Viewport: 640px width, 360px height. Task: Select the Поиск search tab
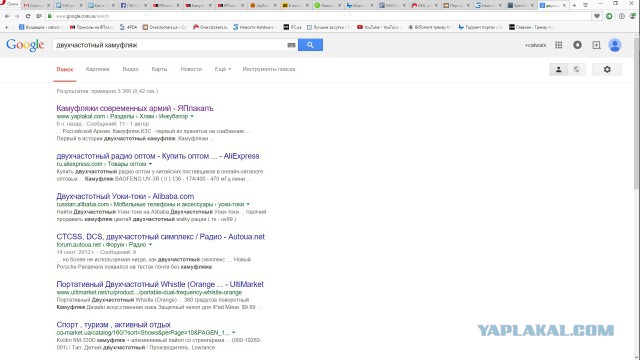click(64, 69)
